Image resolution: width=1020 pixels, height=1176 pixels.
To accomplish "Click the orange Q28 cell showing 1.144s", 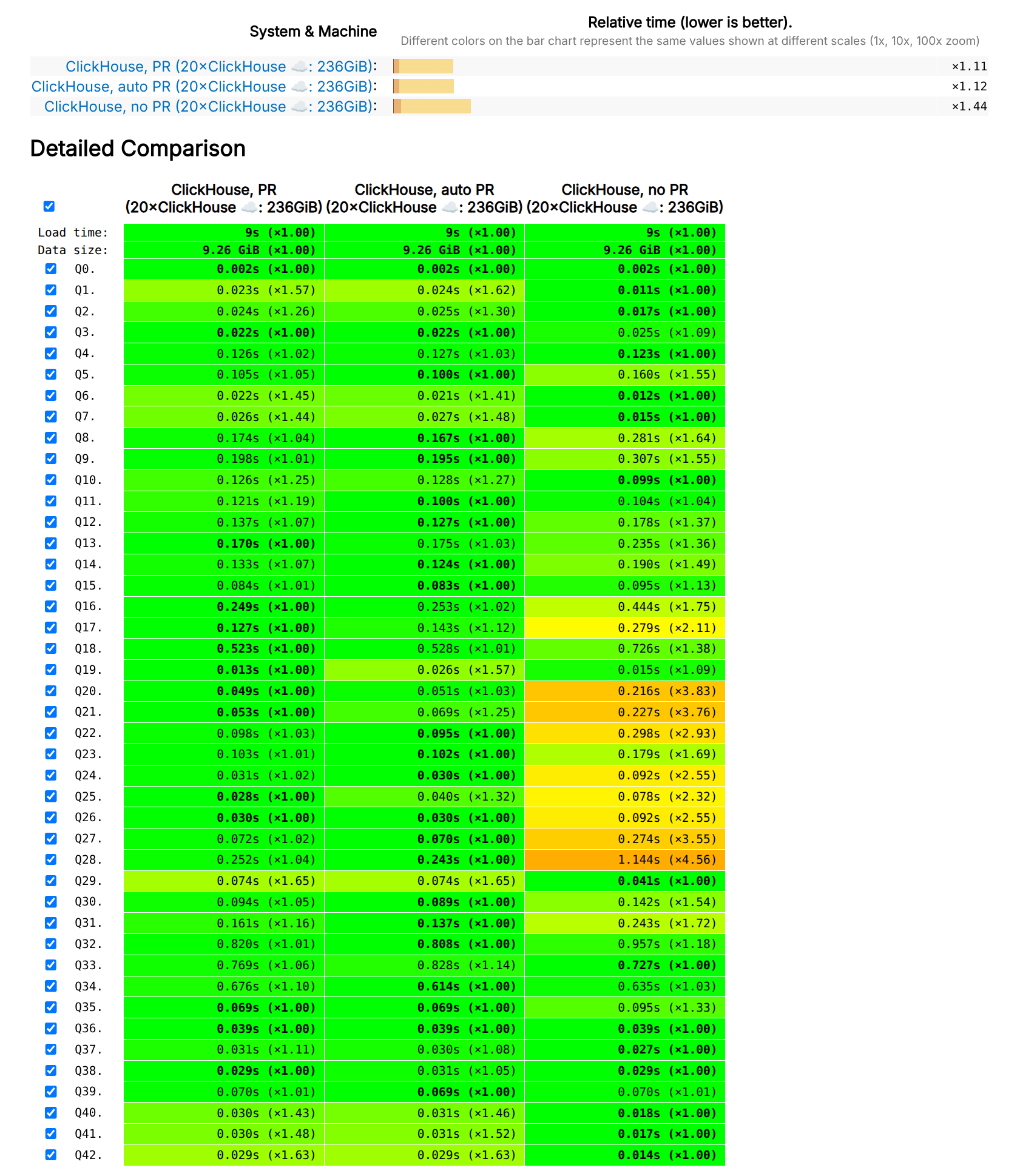I will coord(624,859).
